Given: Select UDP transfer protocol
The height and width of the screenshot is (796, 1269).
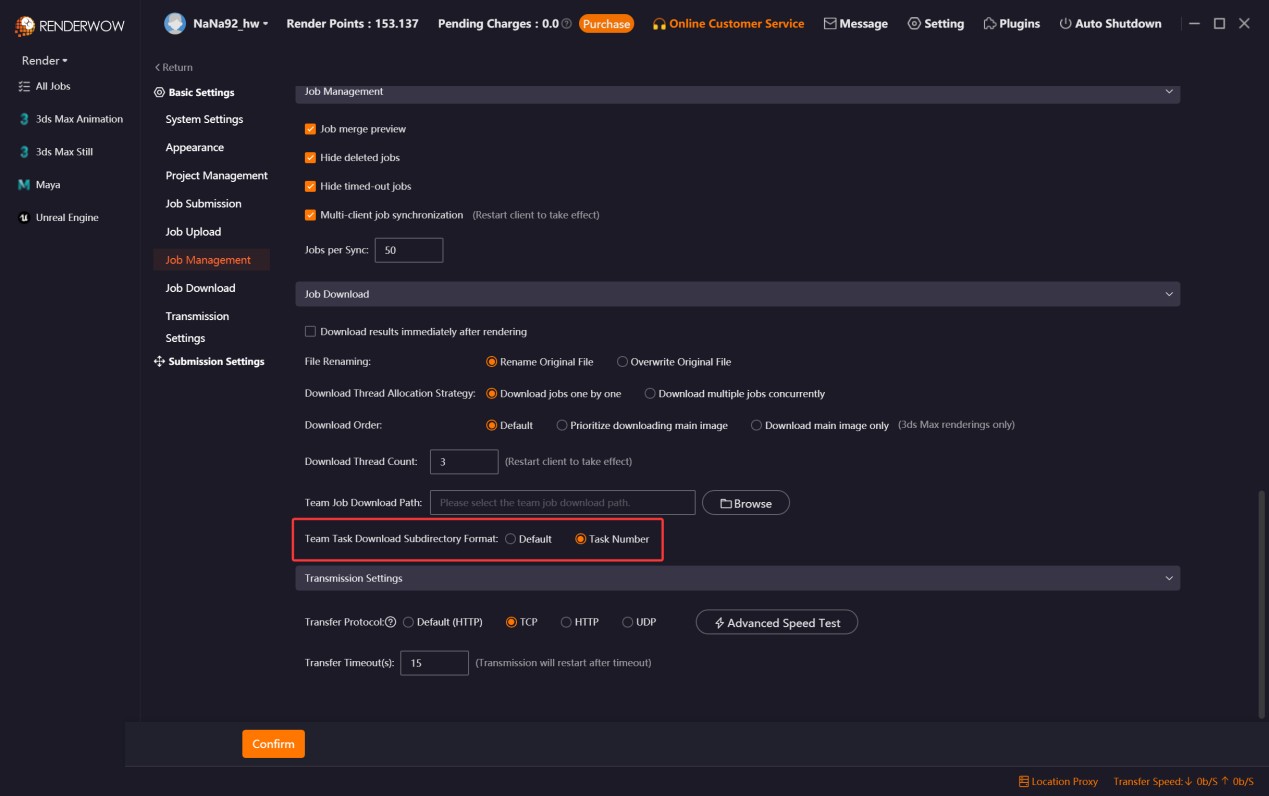Looking at the screenshot, I should tap(627, 622).
